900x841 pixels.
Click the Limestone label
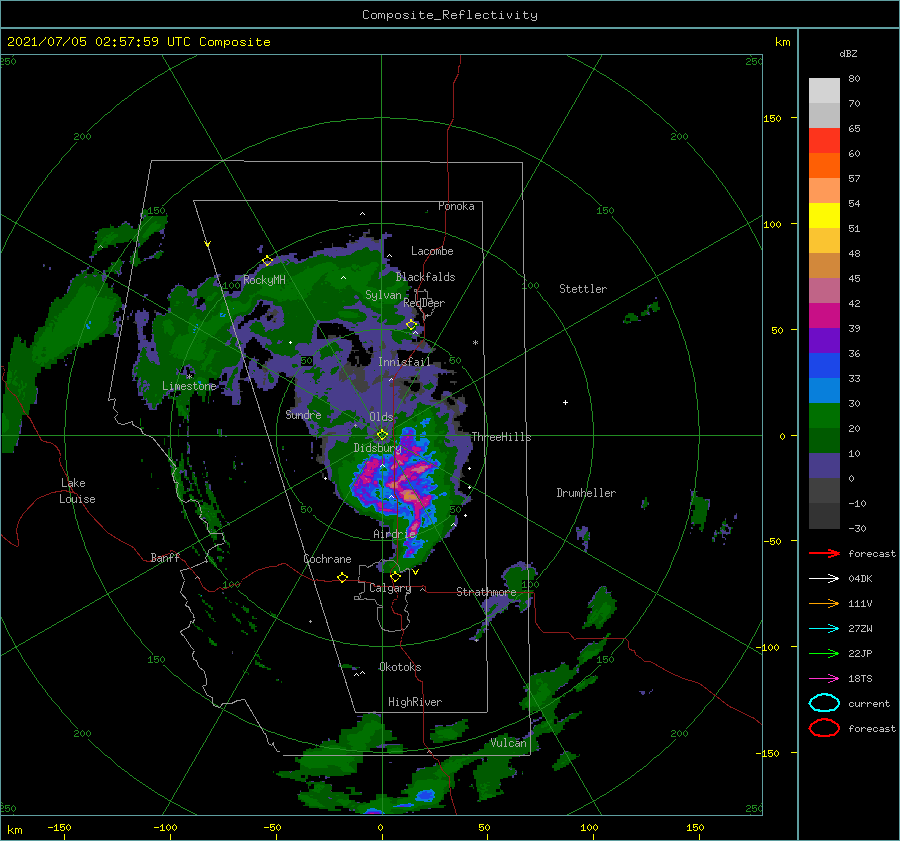click(189, 386)
